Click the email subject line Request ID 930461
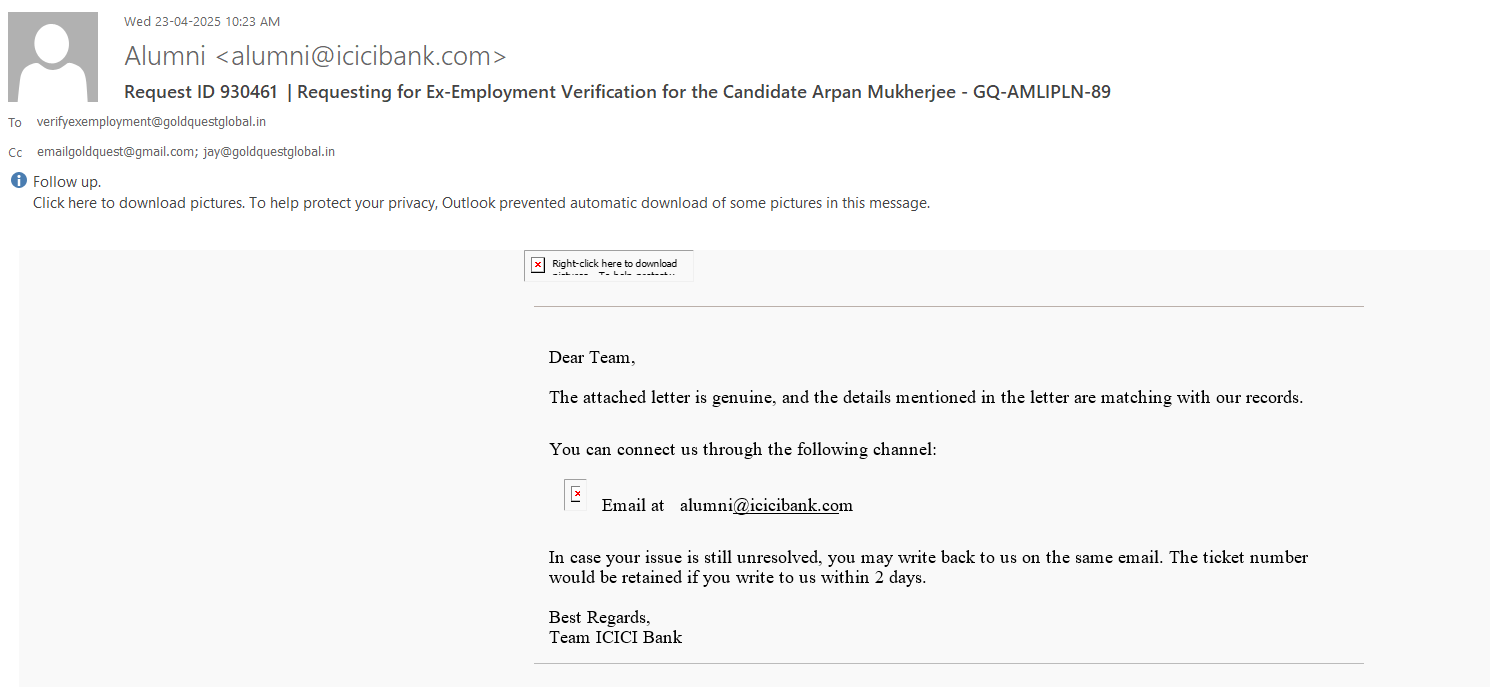Image resolution: width=1490 pixels, height=687 pixels. tap(617, 92)
